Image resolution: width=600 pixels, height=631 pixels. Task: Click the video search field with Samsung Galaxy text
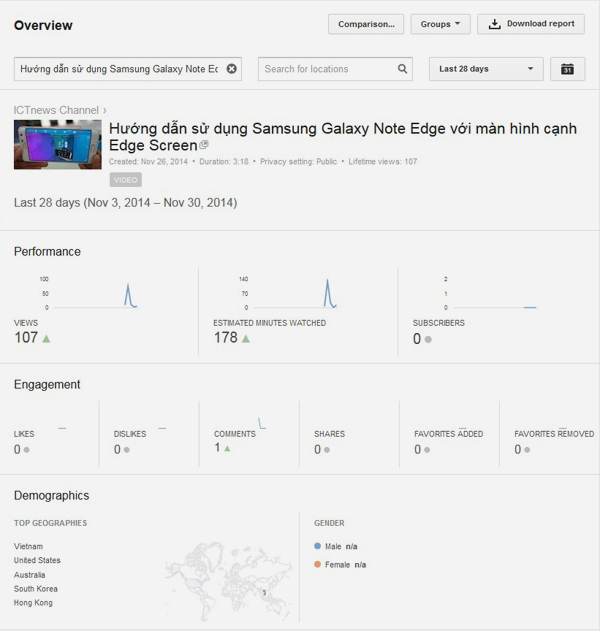pos(128,69)
